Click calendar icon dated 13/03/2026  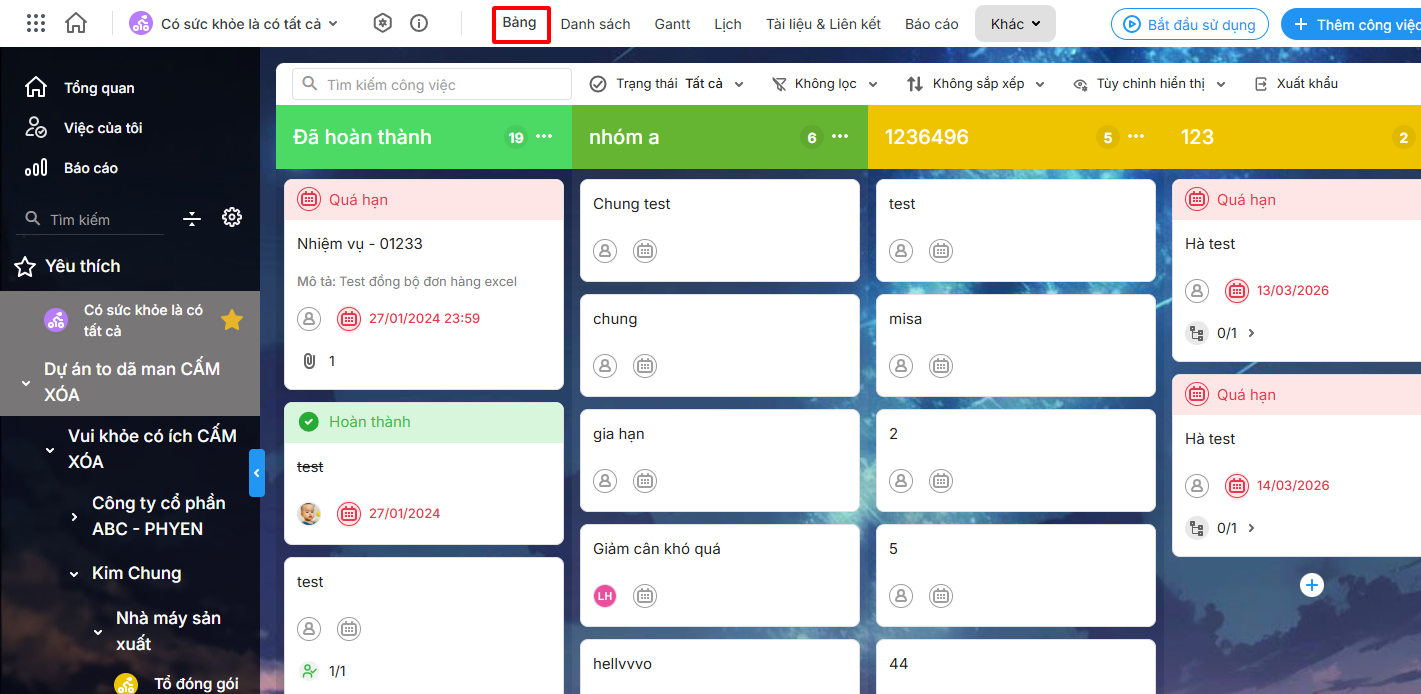coord(1237,291)
